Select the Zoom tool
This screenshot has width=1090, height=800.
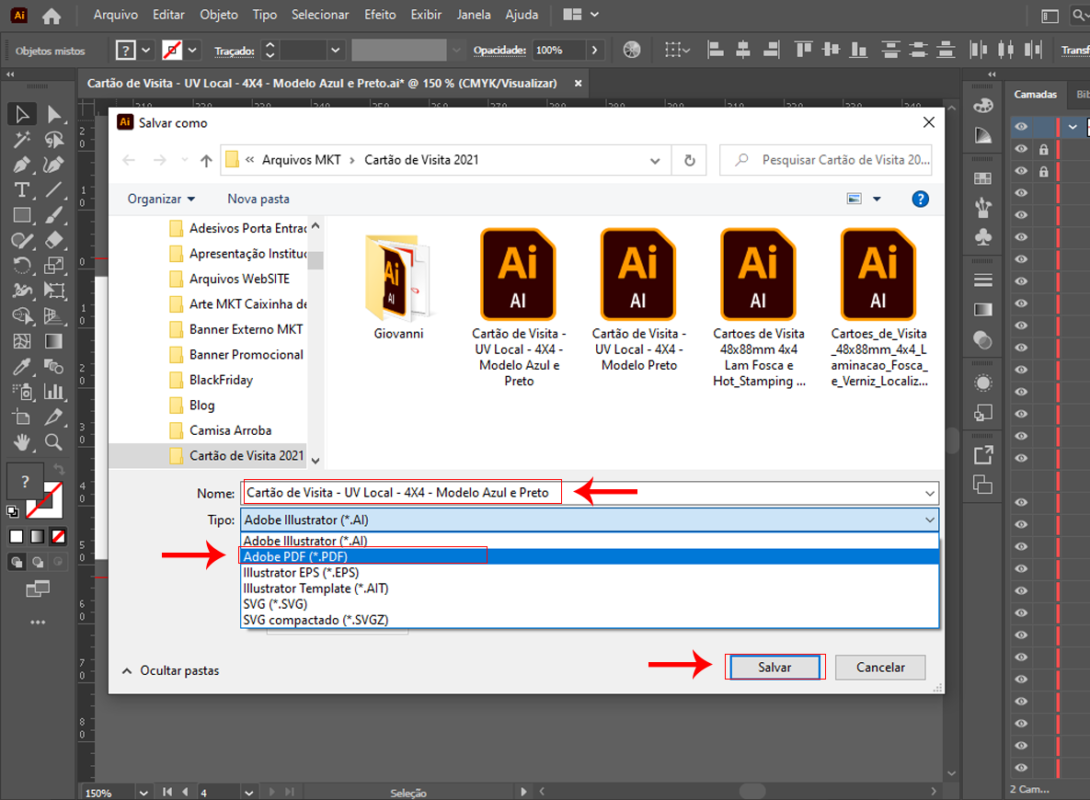[x=54, y=442]
